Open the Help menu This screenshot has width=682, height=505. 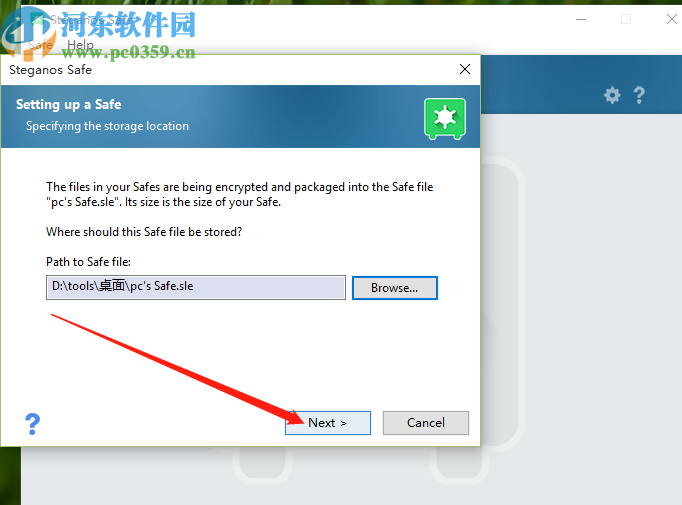(x=80, y=44)
